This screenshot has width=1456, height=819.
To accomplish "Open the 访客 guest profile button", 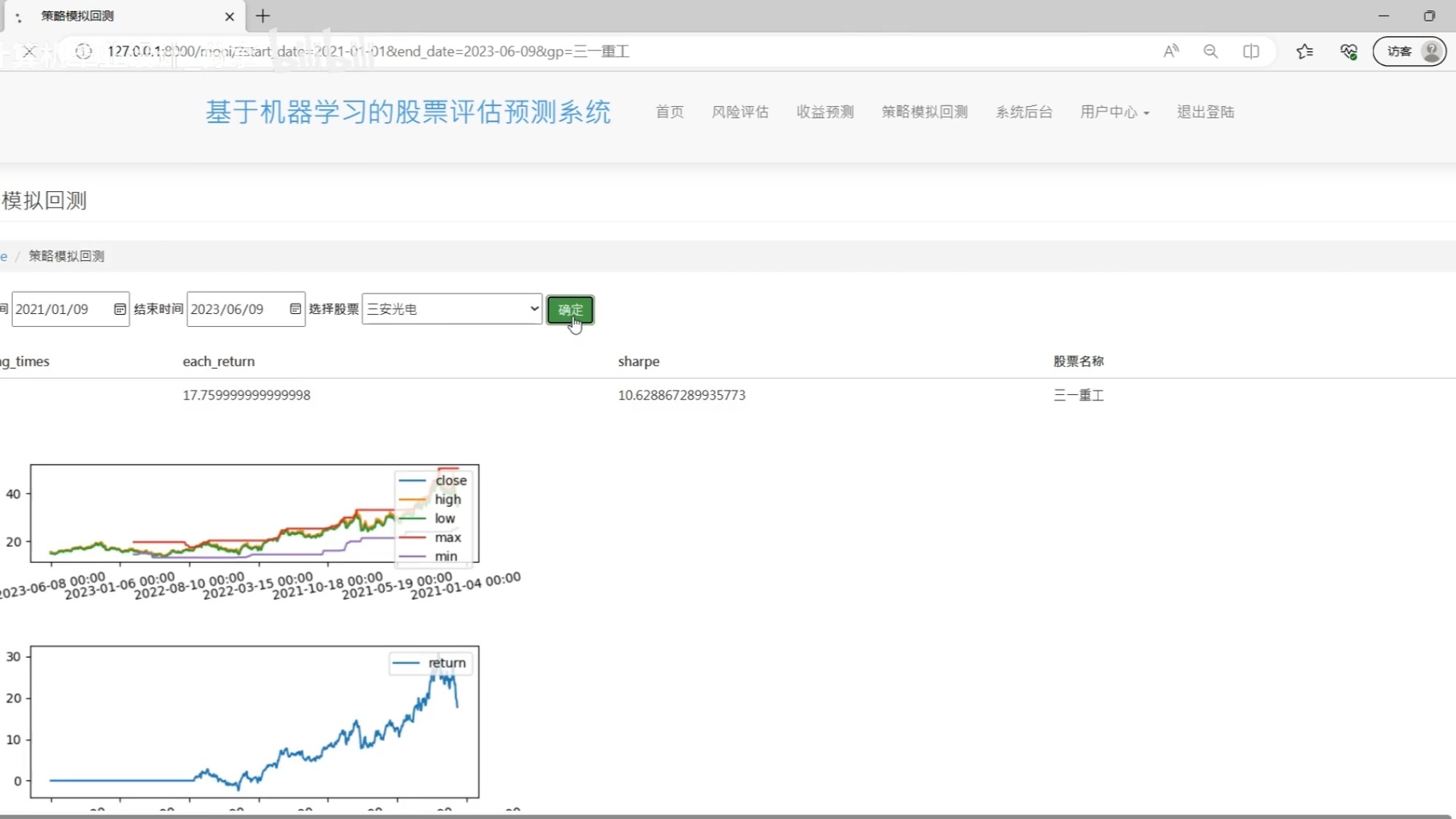I will (x=1409, y=51).
